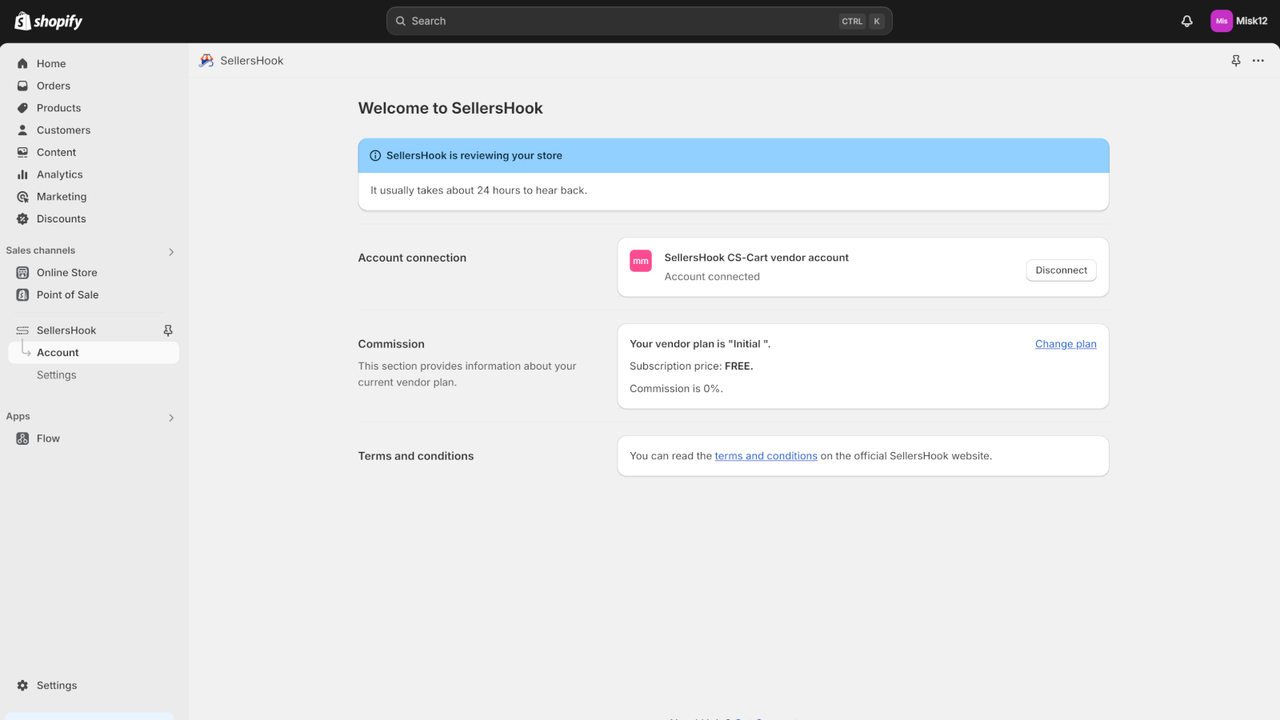The width and height of the screenshot is (1280, 720).
Task: Click the Misk12 store name
Action: click(1252, 21)
